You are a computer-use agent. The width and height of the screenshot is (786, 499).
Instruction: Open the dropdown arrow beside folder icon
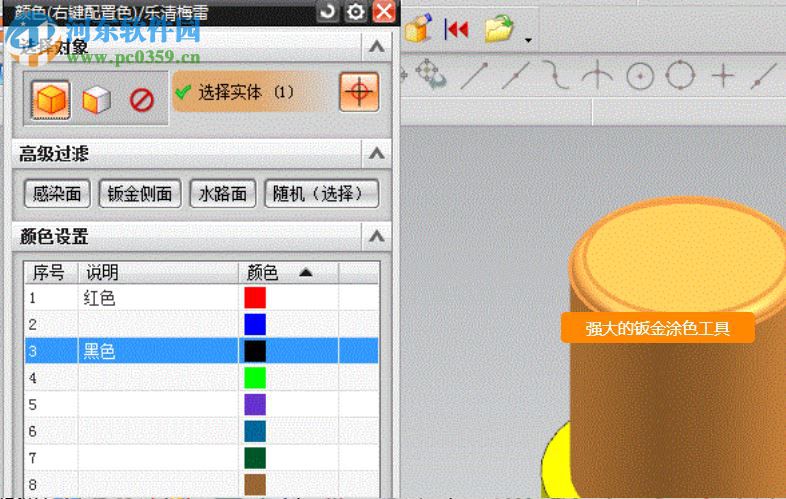pyautogui.click(x=528, y=40)
